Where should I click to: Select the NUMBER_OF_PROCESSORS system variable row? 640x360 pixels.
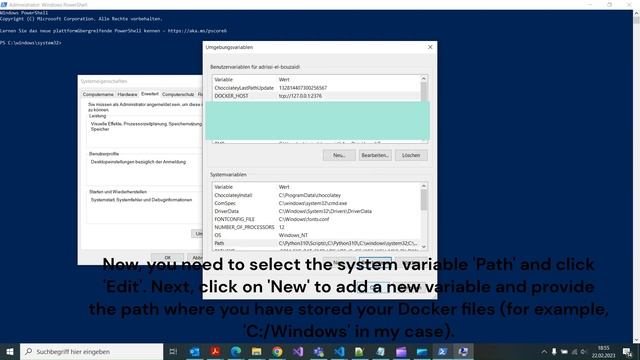[x=316, y=227]
